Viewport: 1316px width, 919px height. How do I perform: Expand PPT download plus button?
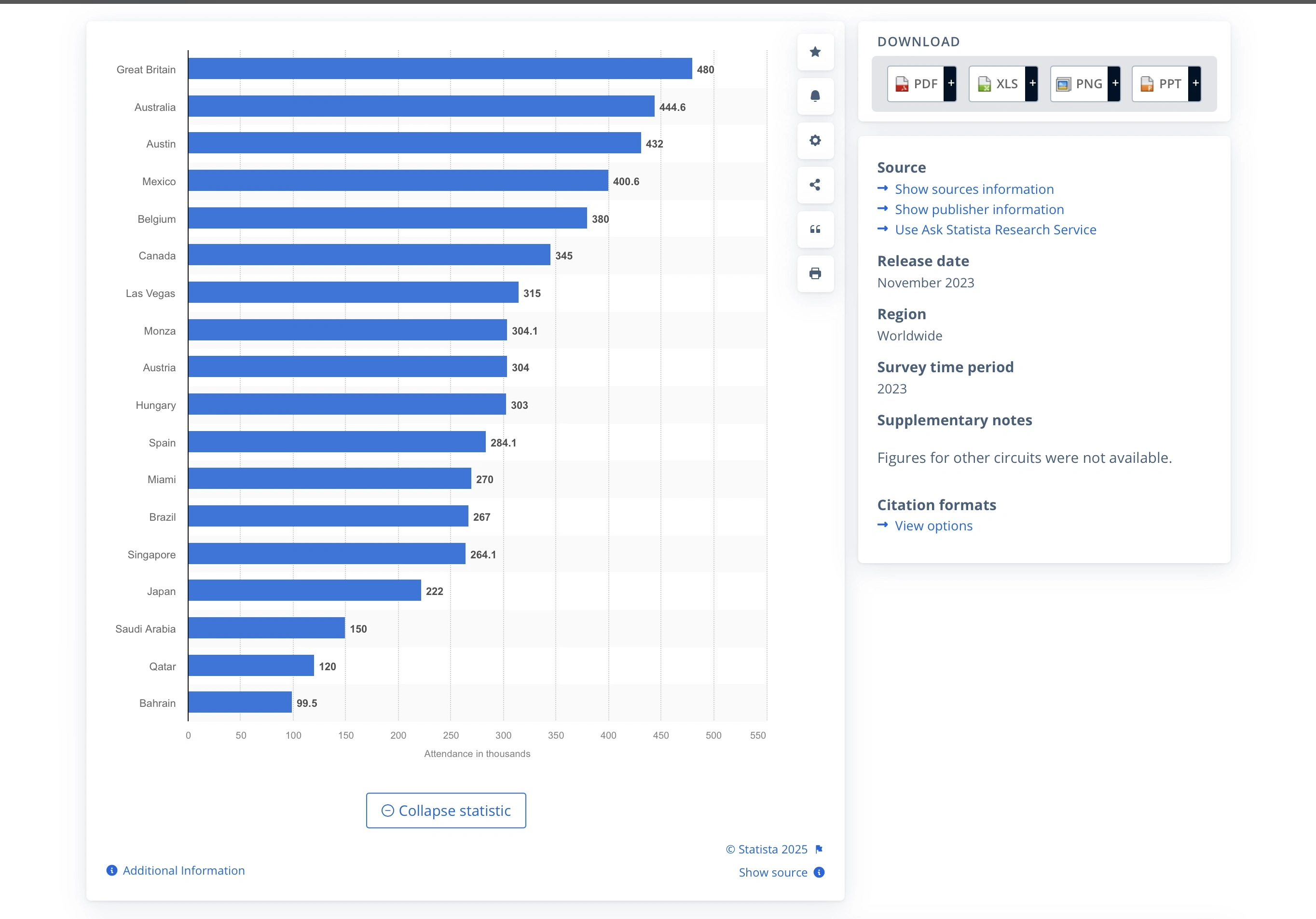[x=1195, y=83]
